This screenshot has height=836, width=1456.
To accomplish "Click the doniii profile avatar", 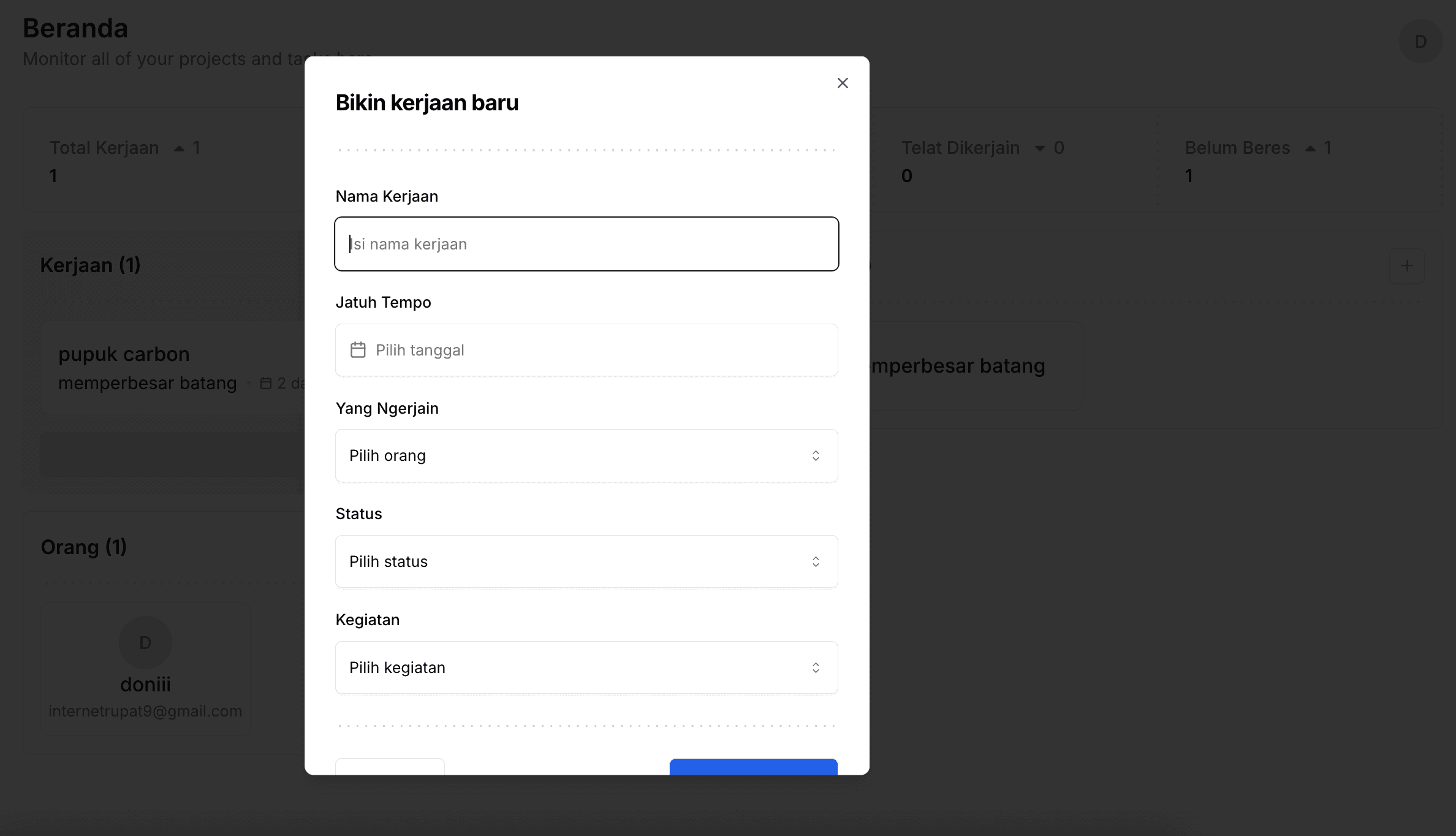I will (x=145, y=642).
